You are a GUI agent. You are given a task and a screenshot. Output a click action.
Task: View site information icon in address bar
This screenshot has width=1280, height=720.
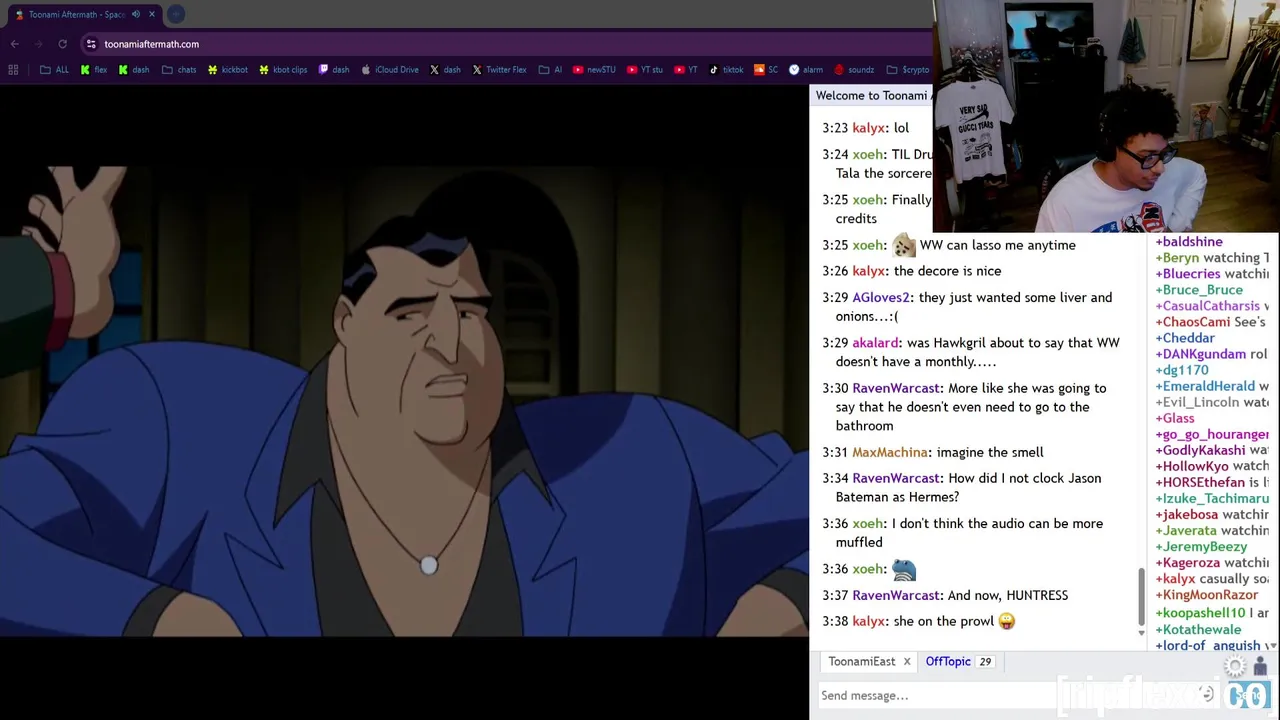coord(91,44)
